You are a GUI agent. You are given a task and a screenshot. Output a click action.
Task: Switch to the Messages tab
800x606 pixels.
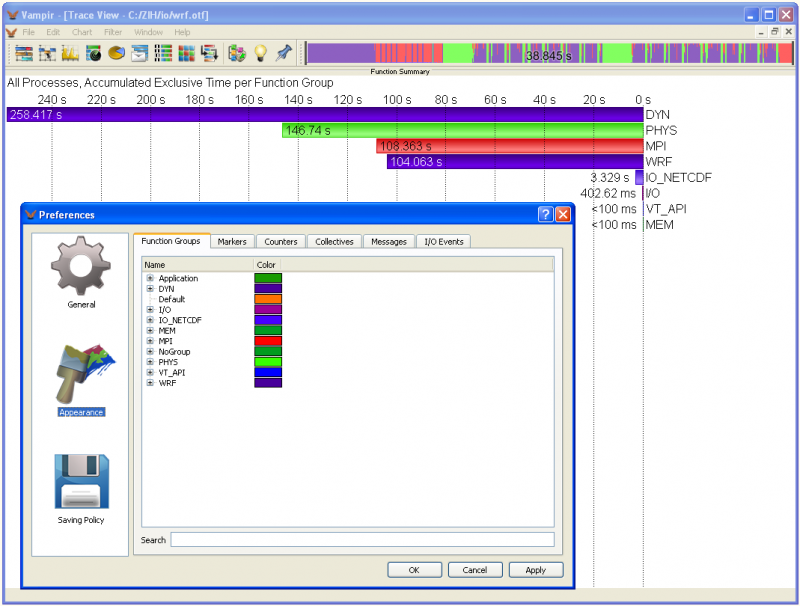pyautogui.click(x=389, y=242)
